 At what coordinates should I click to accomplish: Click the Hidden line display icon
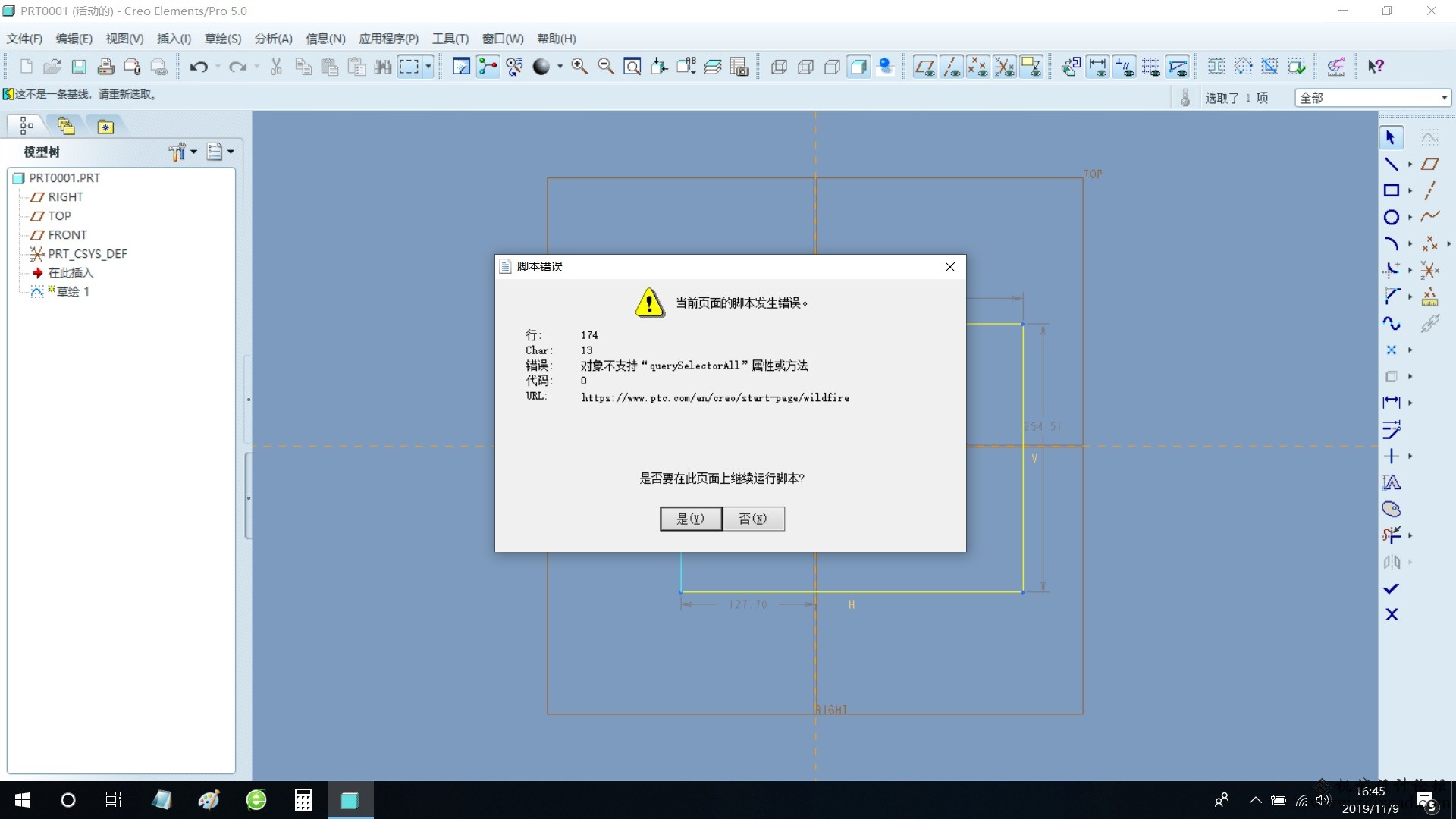click(805, 67)
